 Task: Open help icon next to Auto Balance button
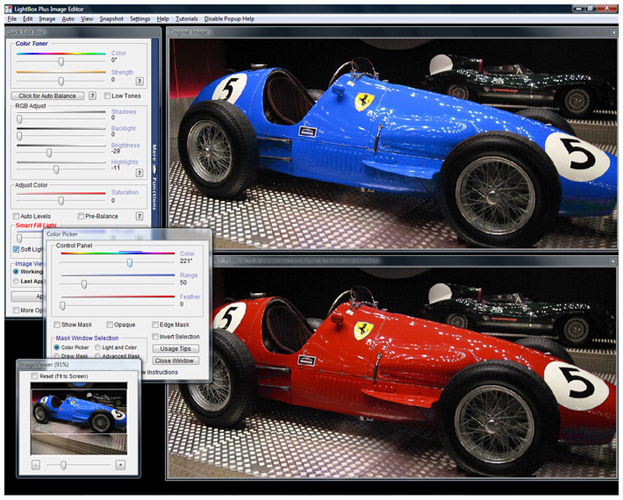coord(92,96)
